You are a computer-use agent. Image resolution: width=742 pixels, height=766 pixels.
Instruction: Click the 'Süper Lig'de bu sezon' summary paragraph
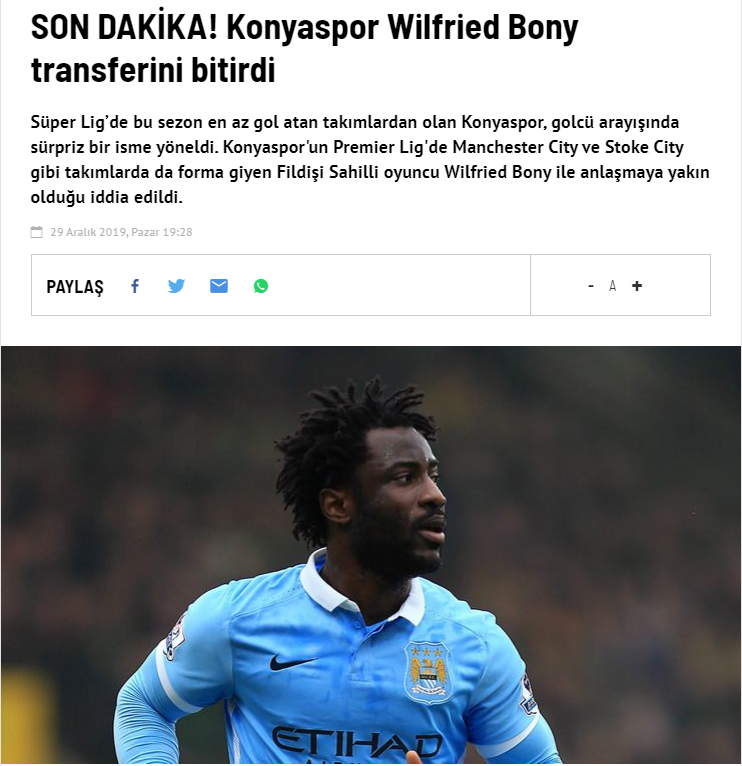click(370, 159)
